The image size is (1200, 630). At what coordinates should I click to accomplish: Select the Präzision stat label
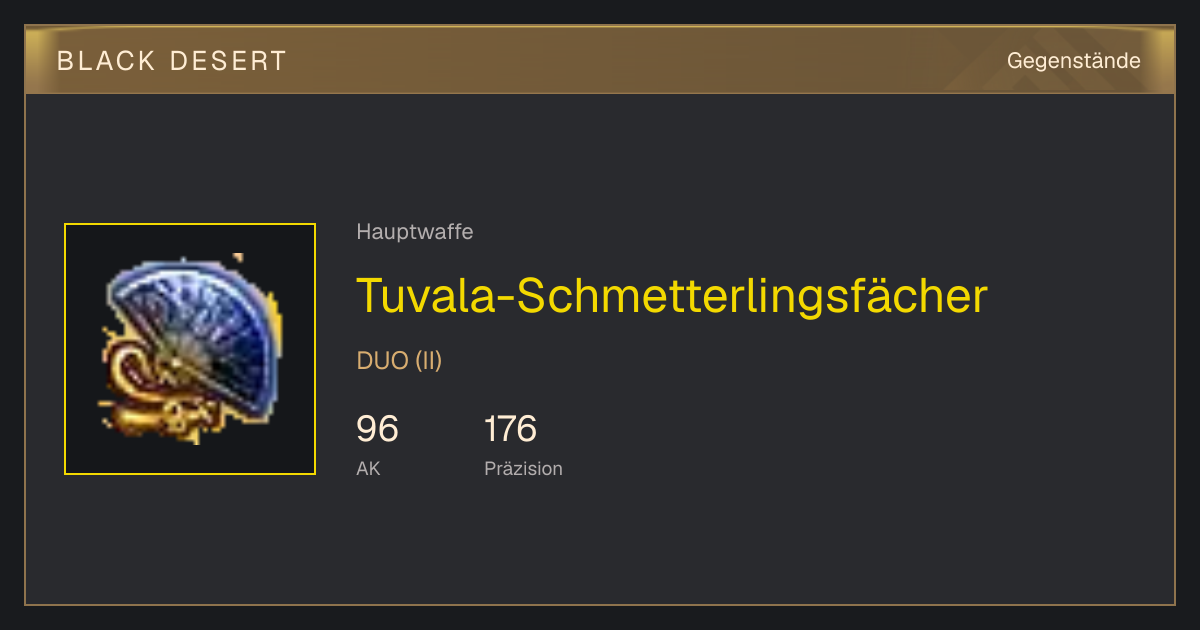pos(523,468)
